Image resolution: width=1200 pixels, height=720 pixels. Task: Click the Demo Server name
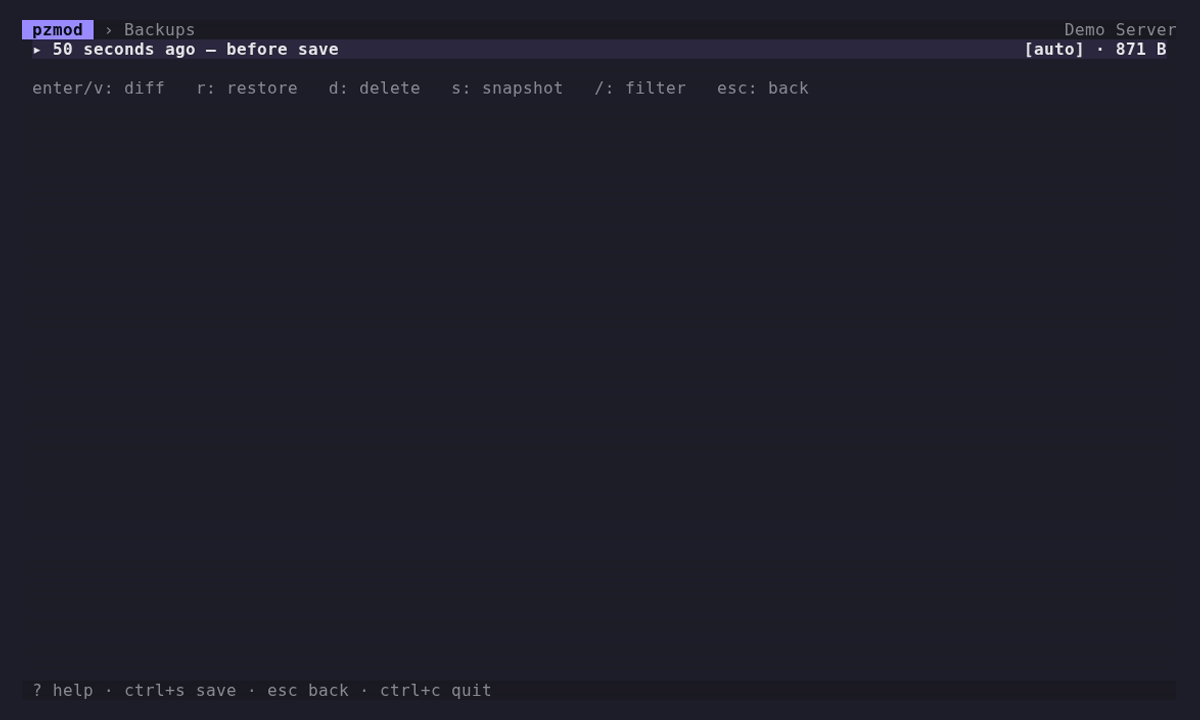pos(1120,30)
